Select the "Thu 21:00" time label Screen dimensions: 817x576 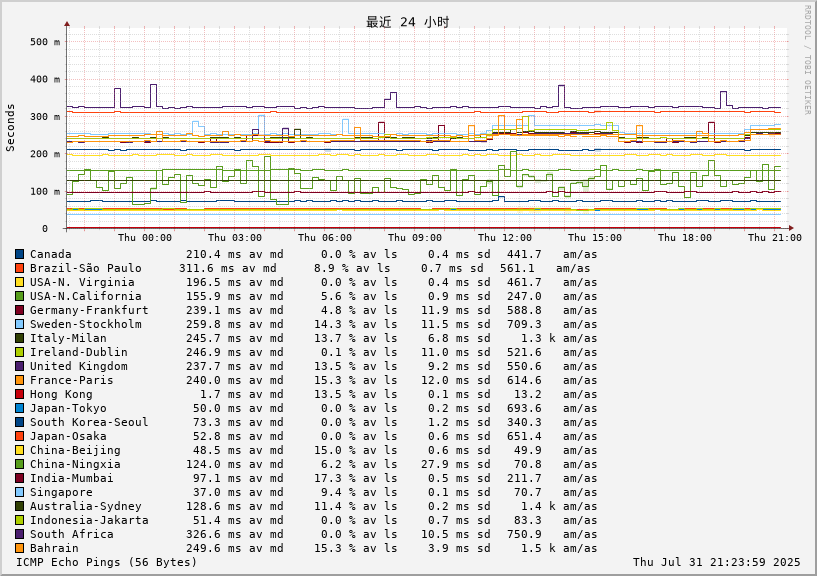click(x=775, y=238)
